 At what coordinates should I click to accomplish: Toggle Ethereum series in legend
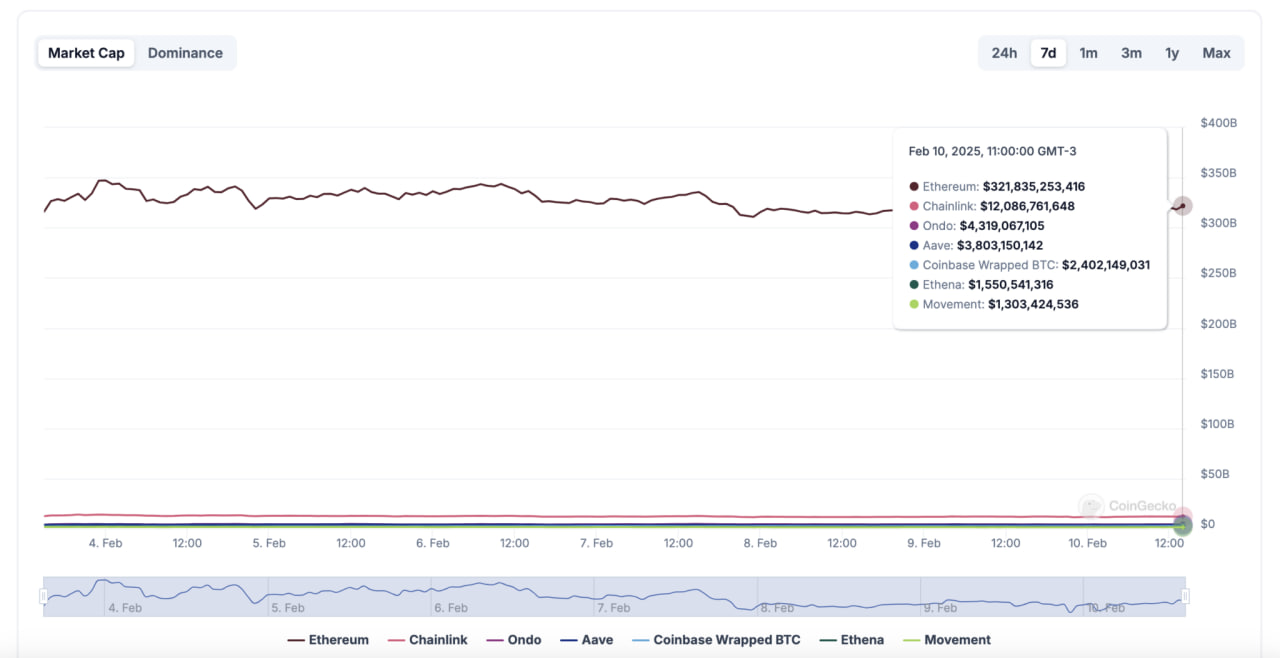[328, 640]
